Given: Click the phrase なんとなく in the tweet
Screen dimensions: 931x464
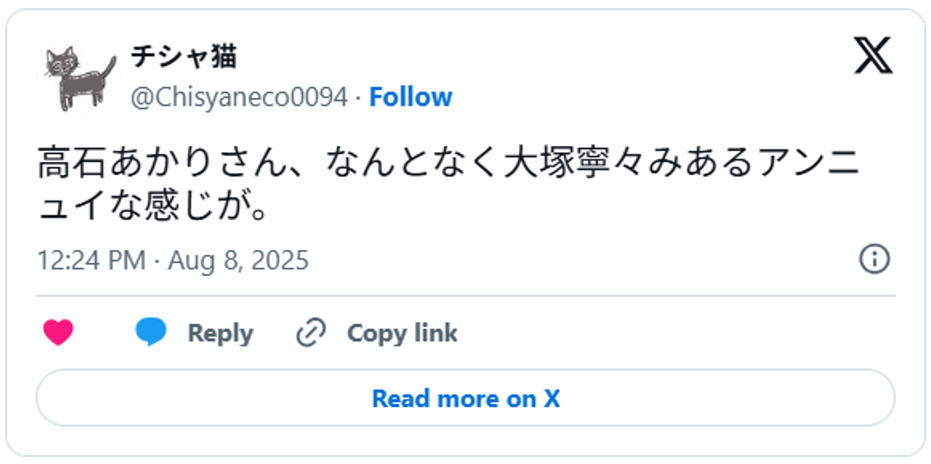Looking at the screenshot, I should [x=408, y=164].
